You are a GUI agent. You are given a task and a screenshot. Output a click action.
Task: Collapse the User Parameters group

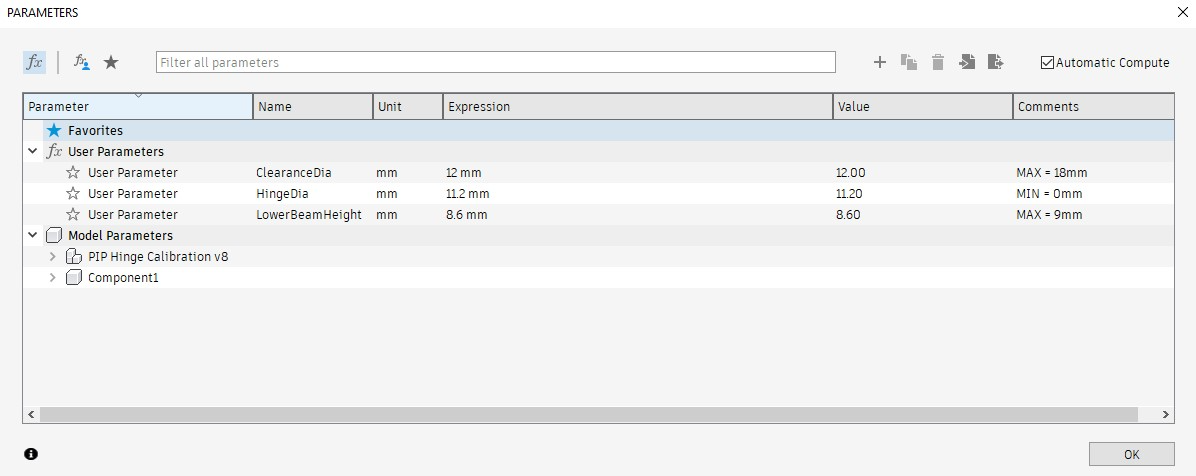point(33,151)
